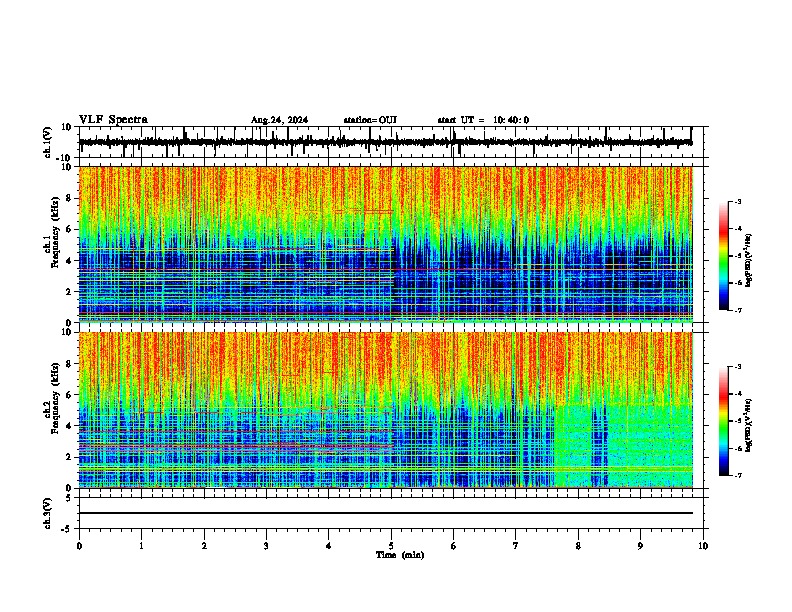Click the ch.2 spectrogram '8' kHz tick label
The image size is (792, 612).
click(x=70, y=364)
